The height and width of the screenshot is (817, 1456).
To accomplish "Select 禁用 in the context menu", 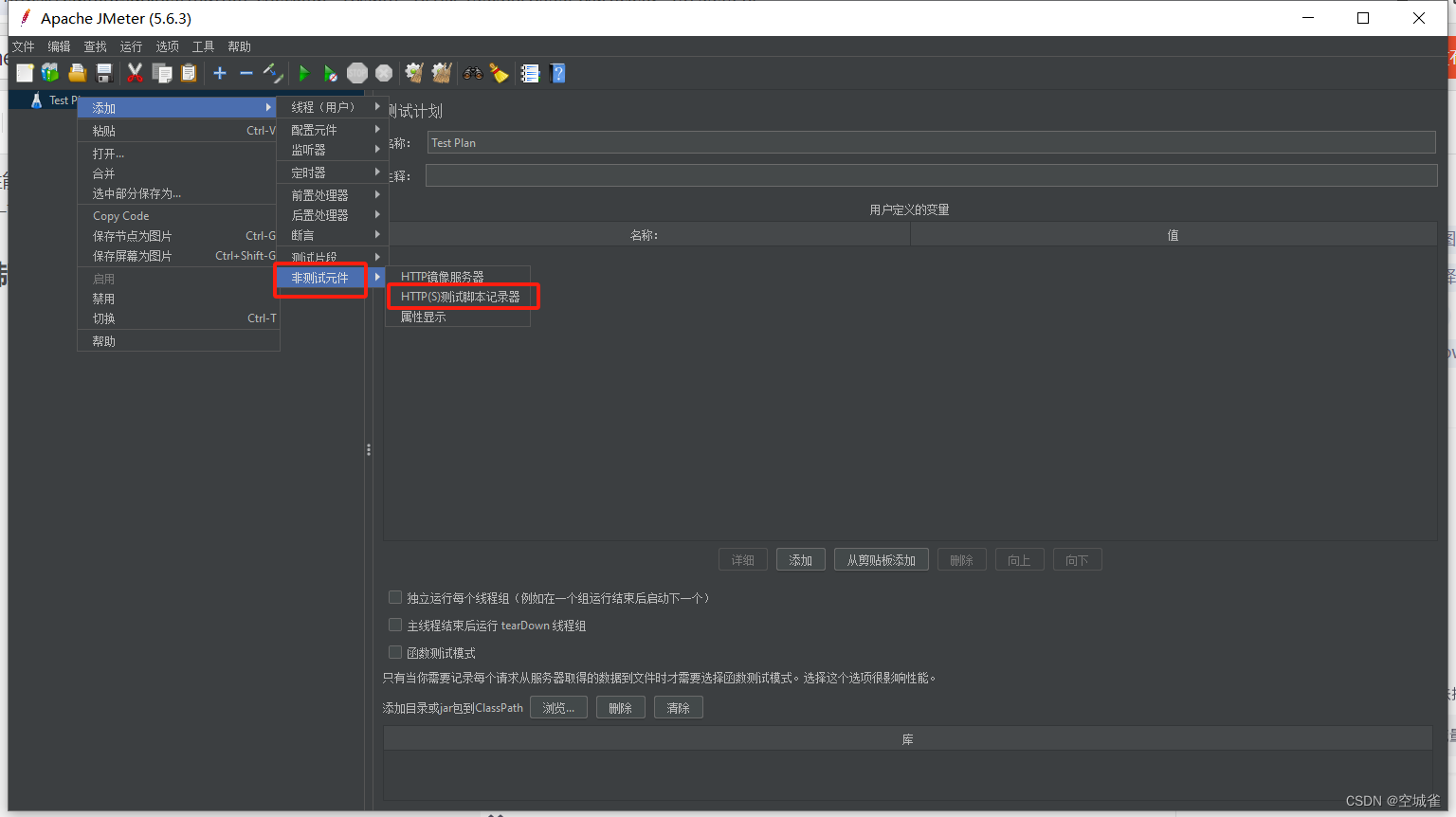I will tap(178, 299).
